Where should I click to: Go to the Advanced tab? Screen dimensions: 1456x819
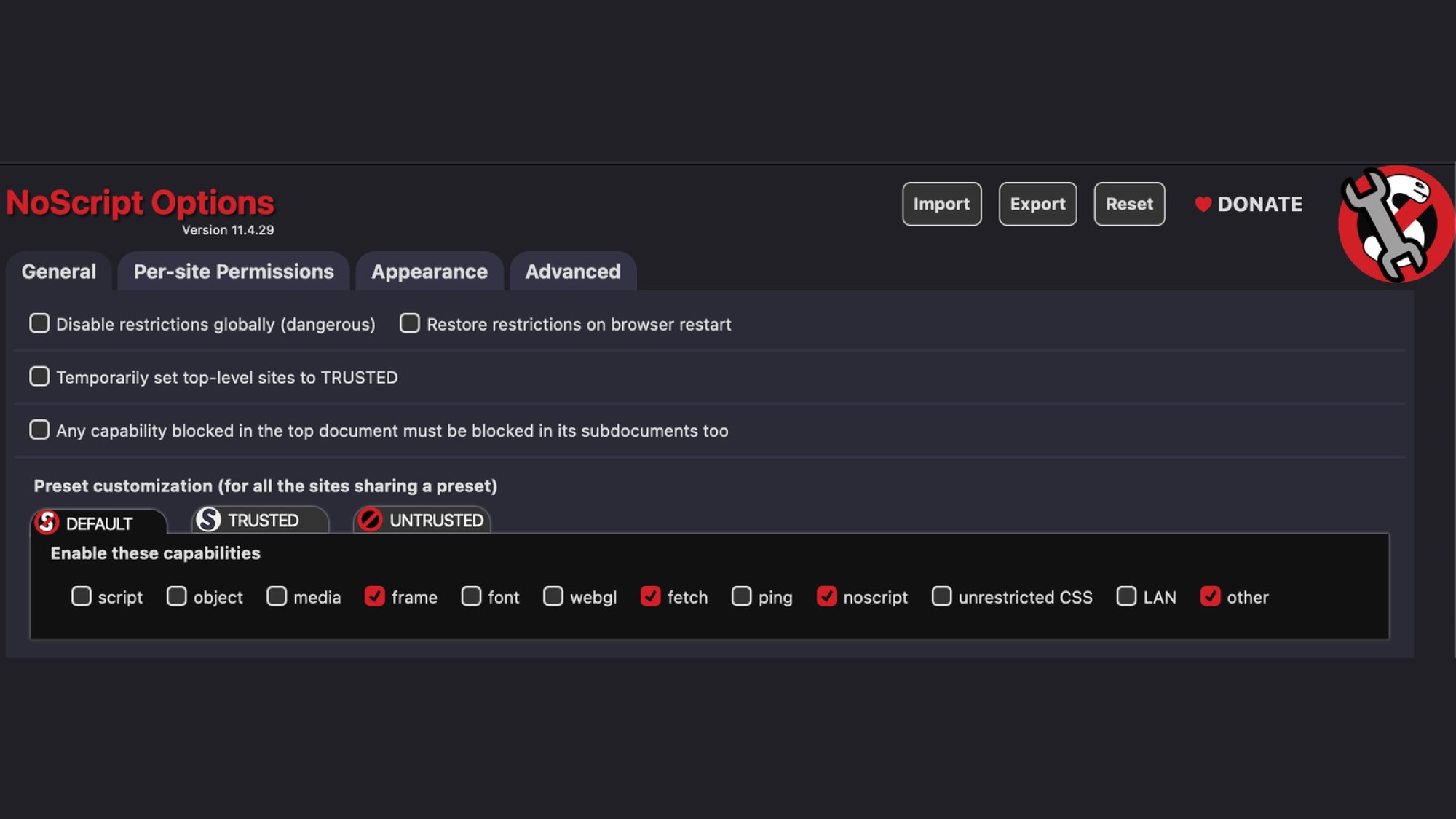click(x=573, y=272)
